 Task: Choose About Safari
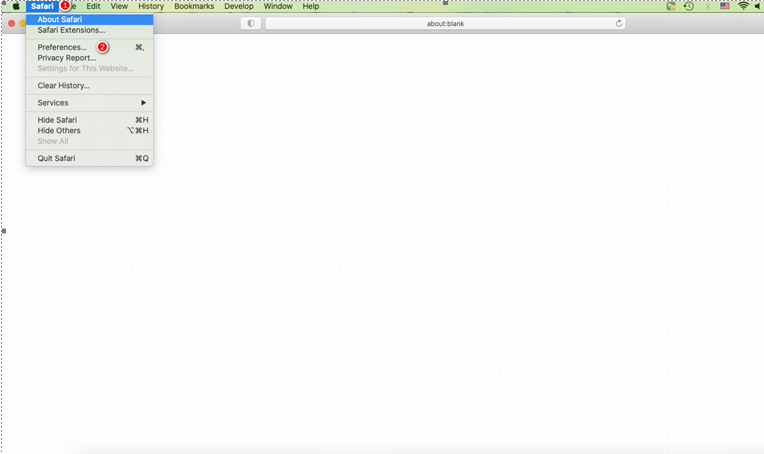click(x=90, y=19)
